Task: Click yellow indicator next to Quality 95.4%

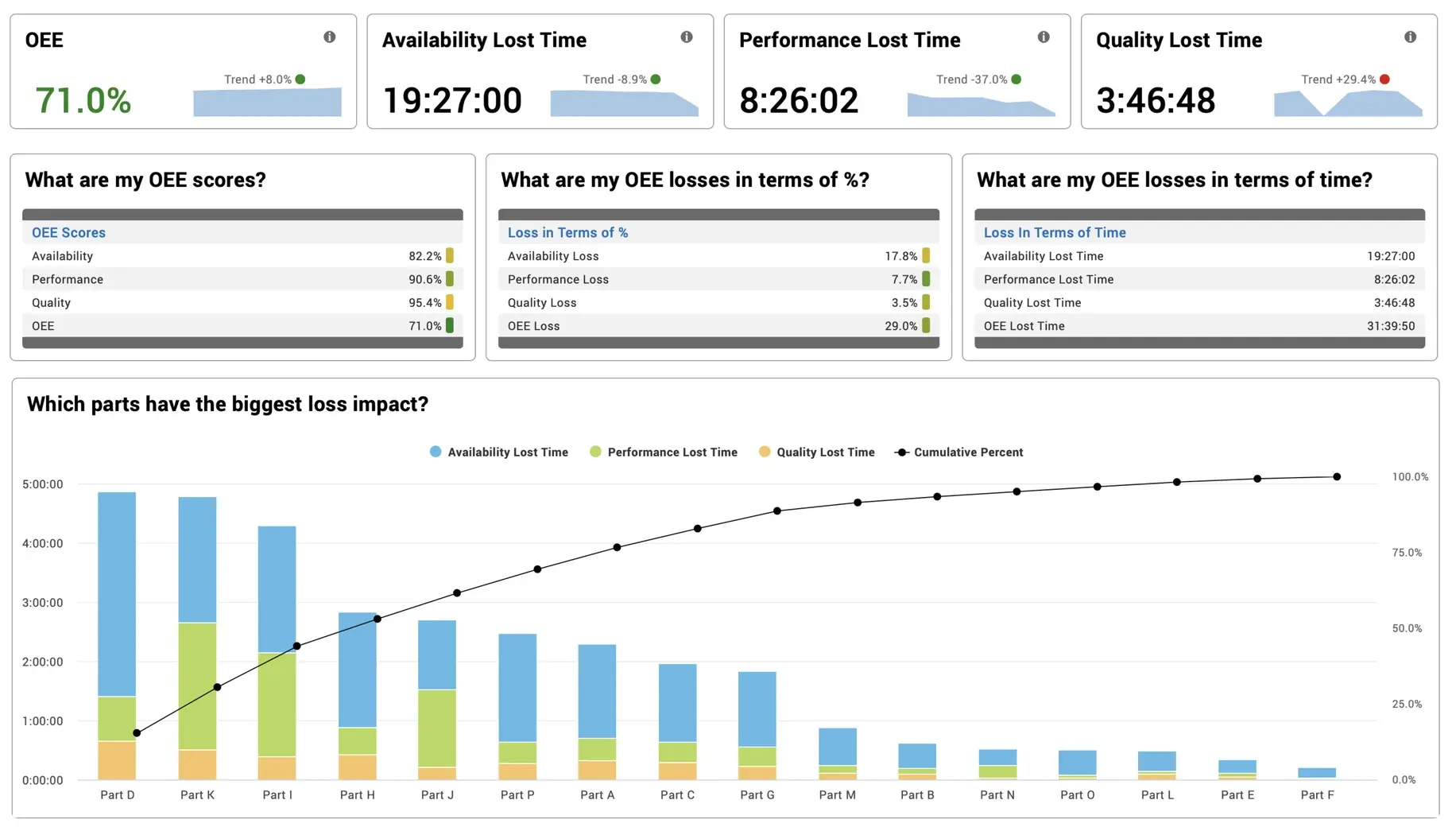Action: (x=450, y=302)
